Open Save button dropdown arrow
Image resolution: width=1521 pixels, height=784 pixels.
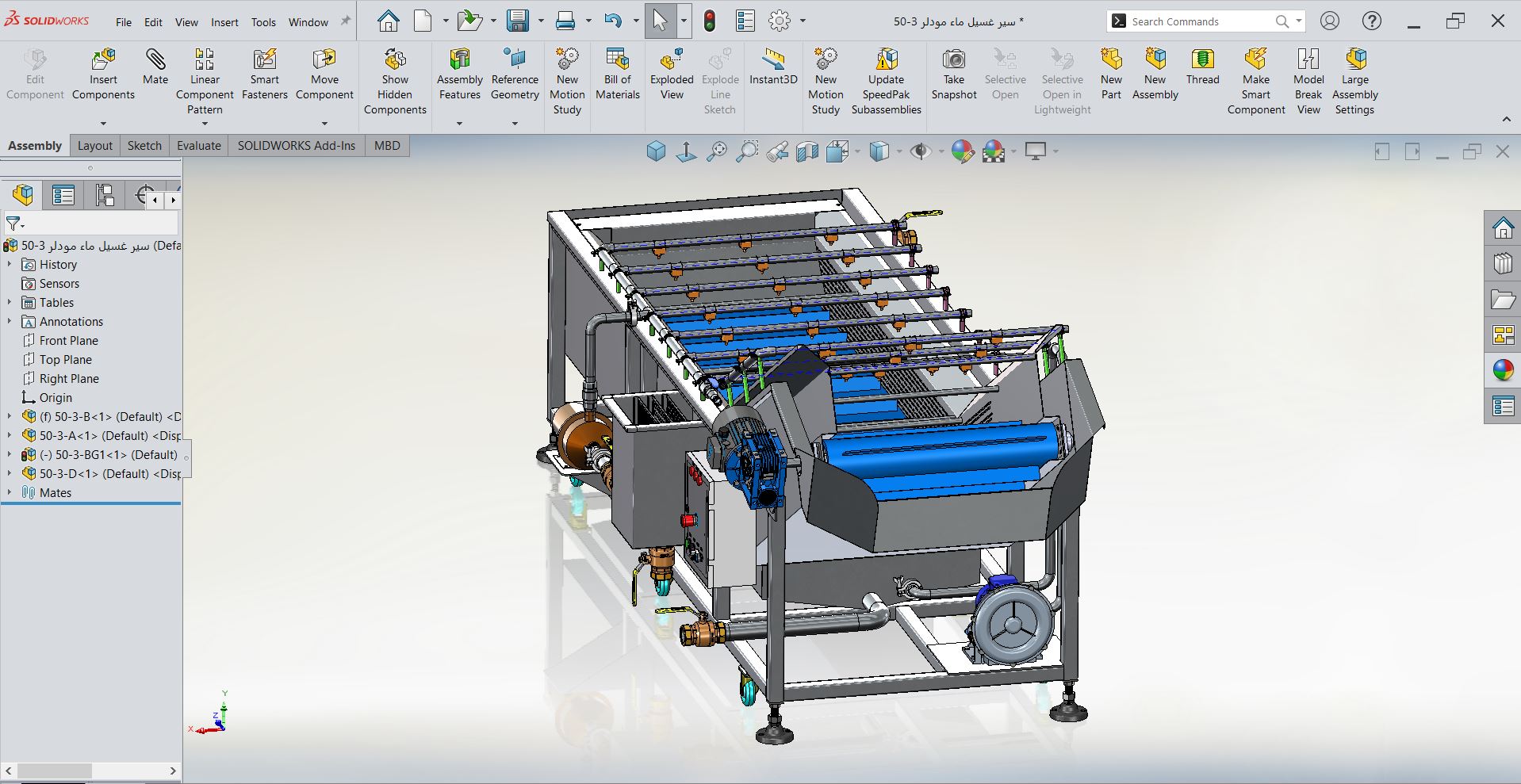541,21
